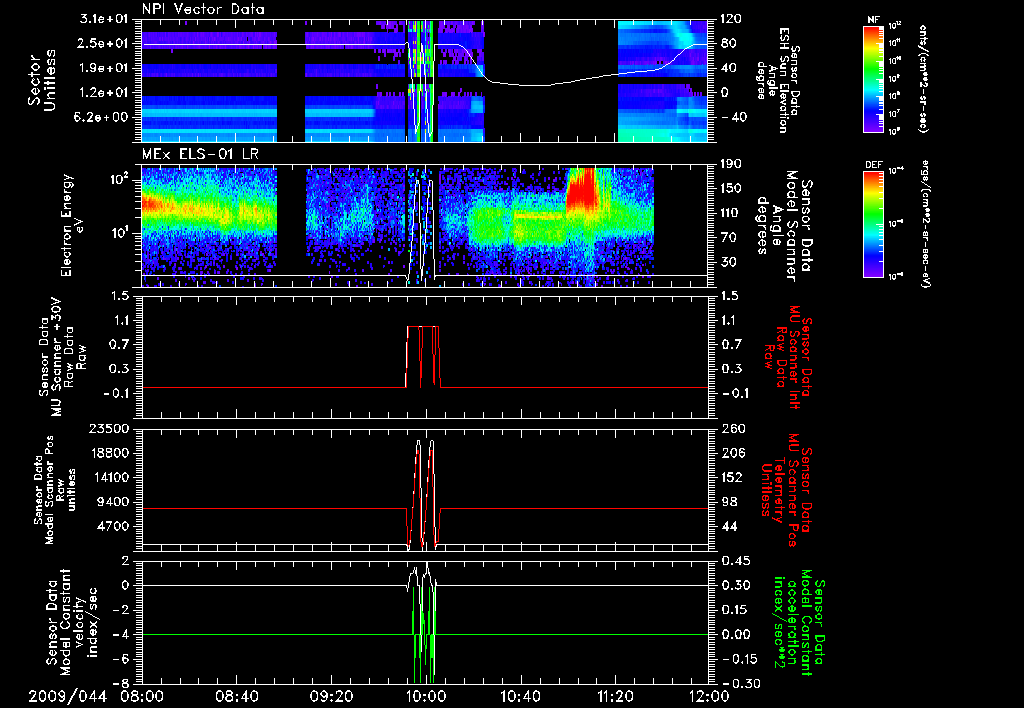Select the 08:40 time axis label

pos(236,696)
